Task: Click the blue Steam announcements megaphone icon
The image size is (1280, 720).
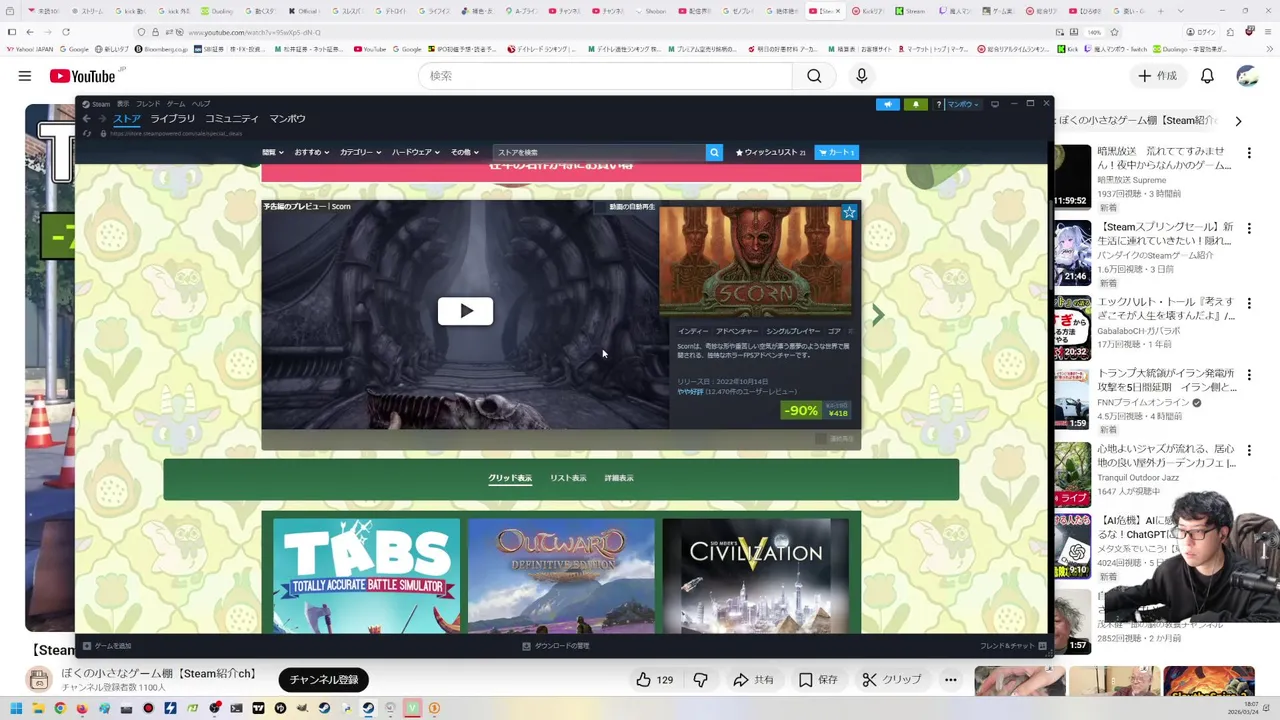Action: [x=888, y=104]
